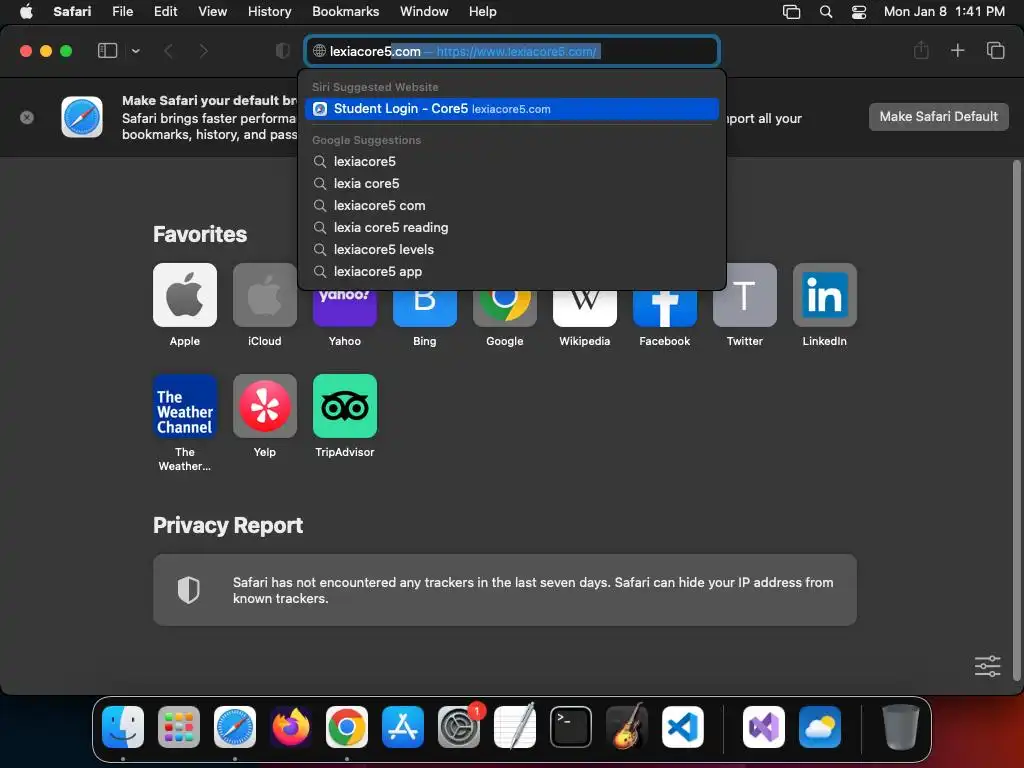This screenshot has height=768, width=1024.
Task: Open Firefox from the Dock
Action: 291,726
